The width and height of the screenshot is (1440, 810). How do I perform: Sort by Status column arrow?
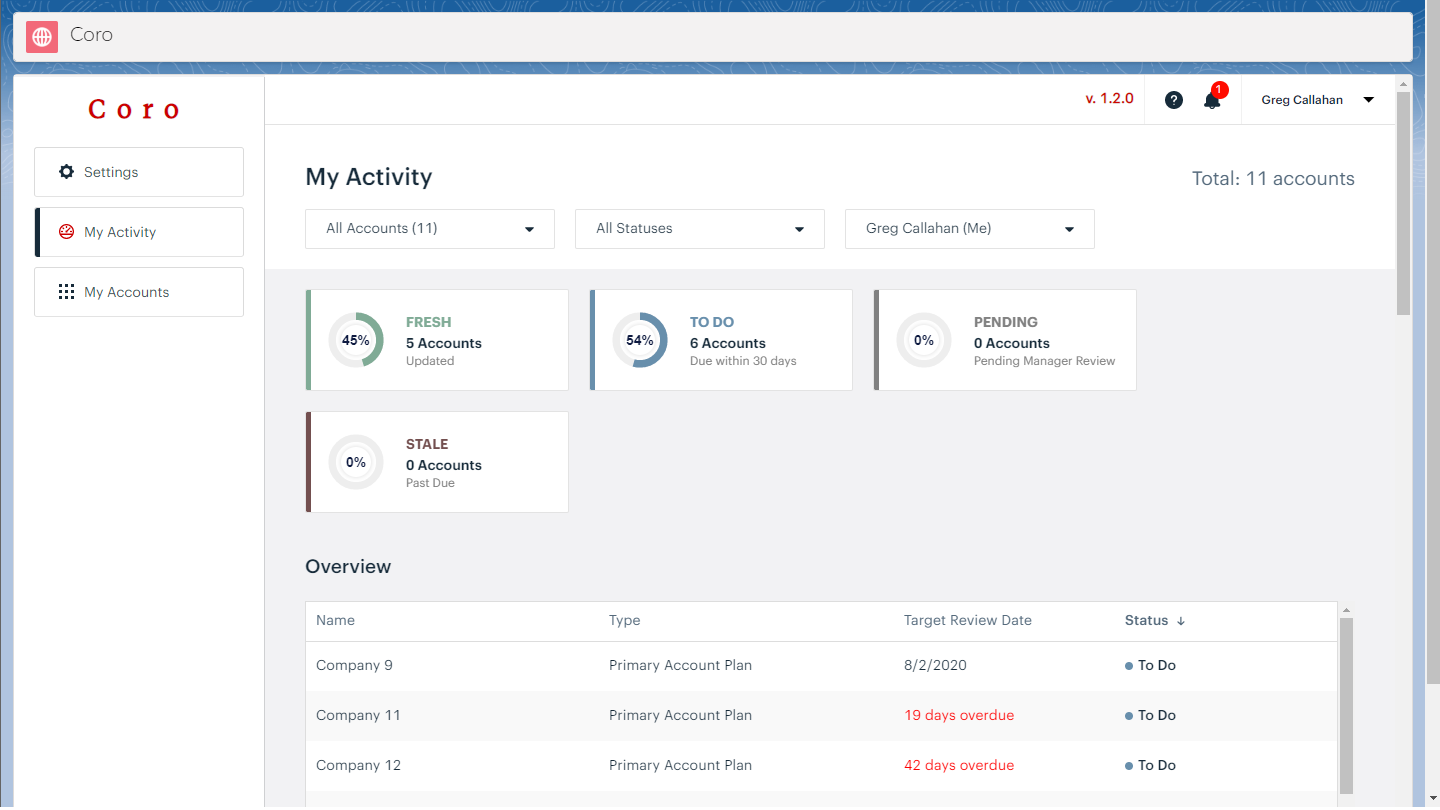coord(1181,621)
